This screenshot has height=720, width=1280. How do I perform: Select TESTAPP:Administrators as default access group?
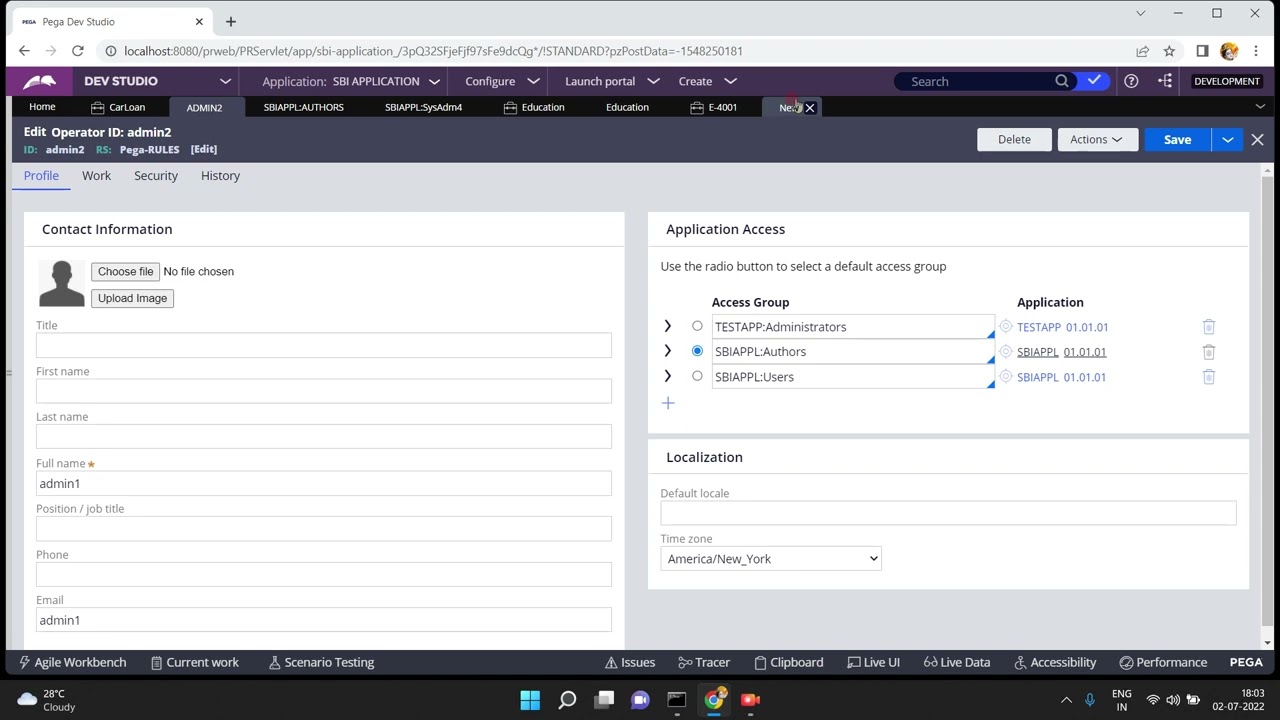[697, 326]
